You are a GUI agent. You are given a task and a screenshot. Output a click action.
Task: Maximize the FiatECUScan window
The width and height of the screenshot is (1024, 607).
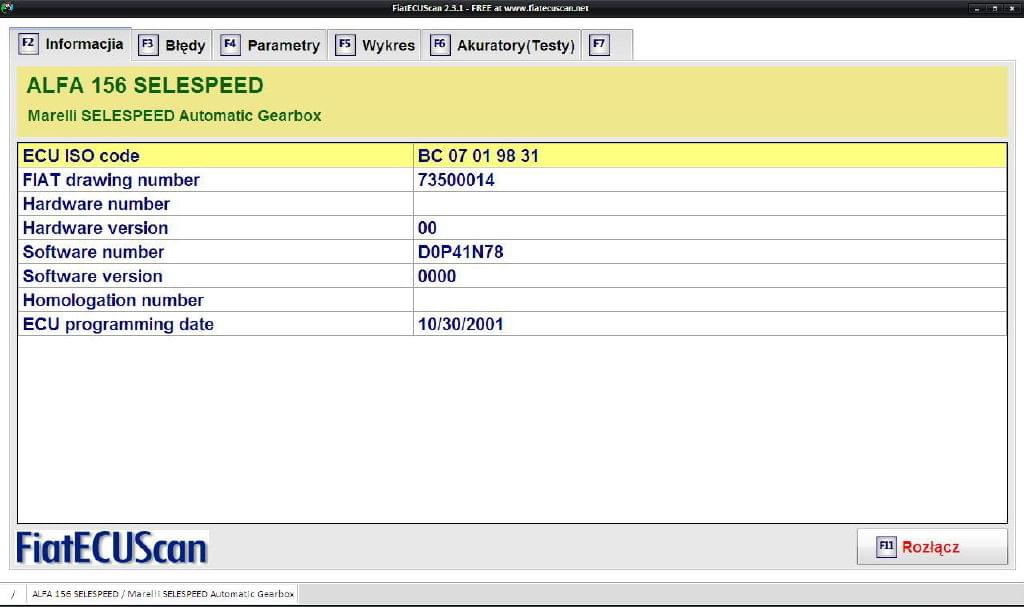click(x=995, y=8)
